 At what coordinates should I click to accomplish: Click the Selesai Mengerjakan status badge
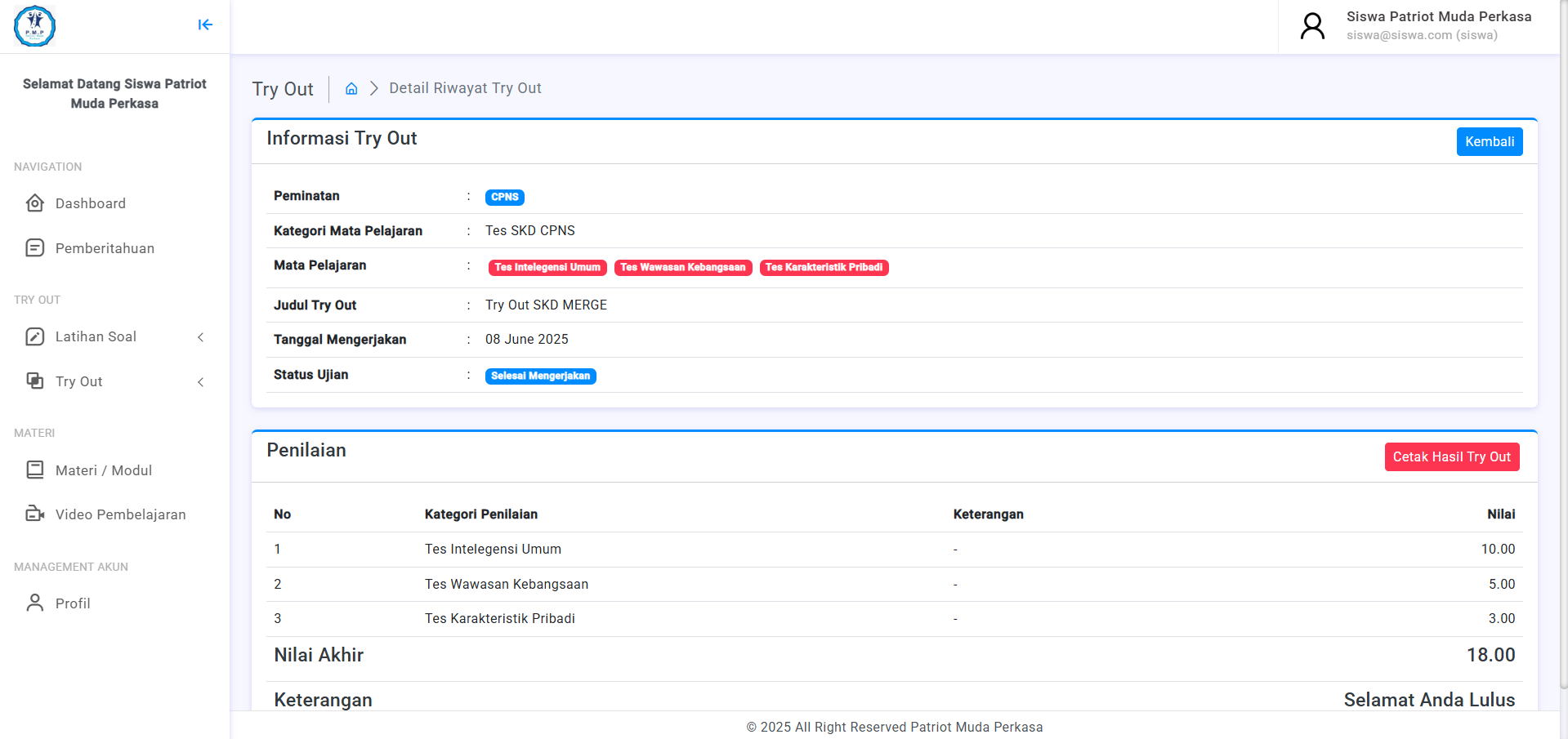point(541,376)
